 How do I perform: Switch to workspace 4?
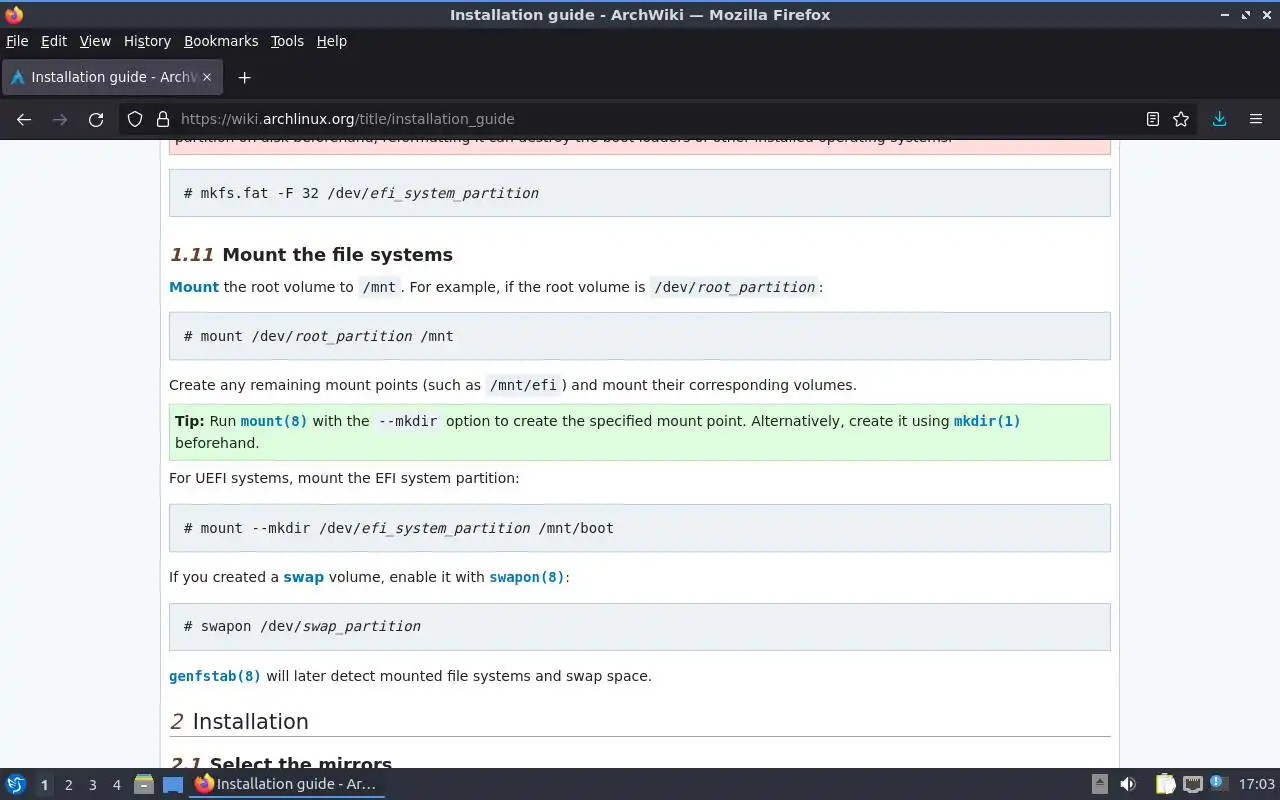tap(116, 785)
